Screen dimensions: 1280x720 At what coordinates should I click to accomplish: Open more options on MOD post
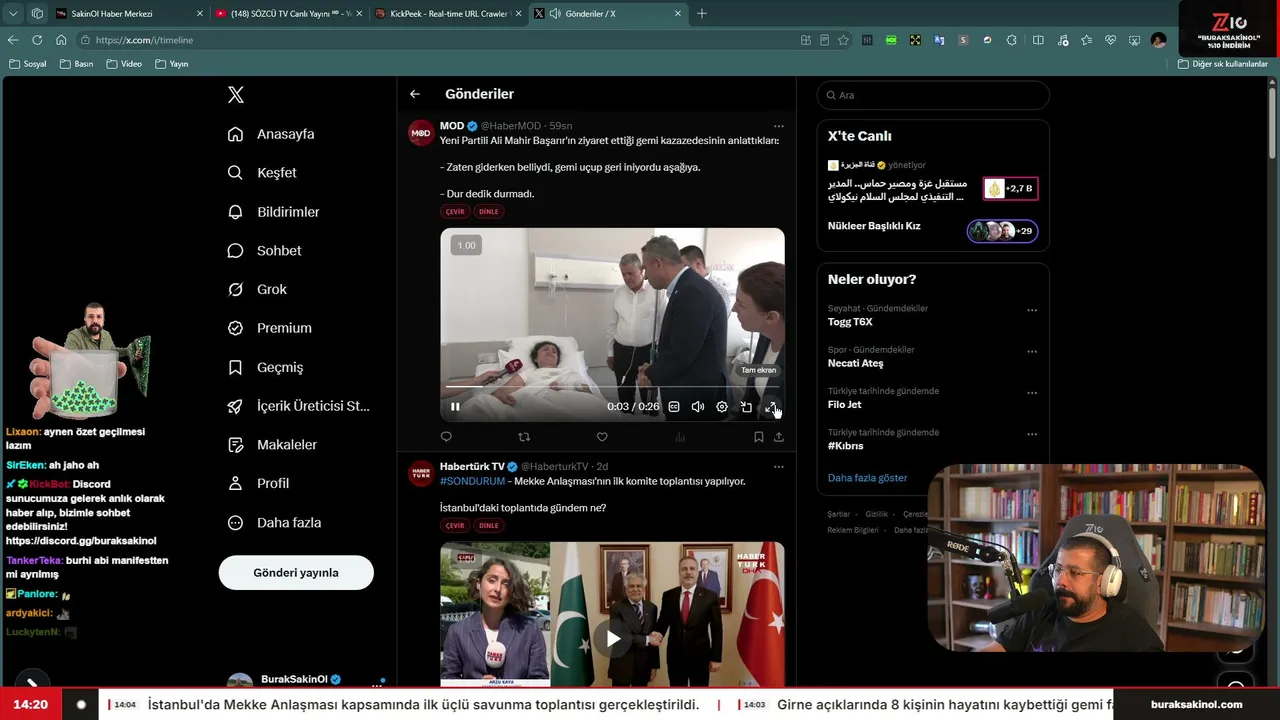[x=779, y=126]
